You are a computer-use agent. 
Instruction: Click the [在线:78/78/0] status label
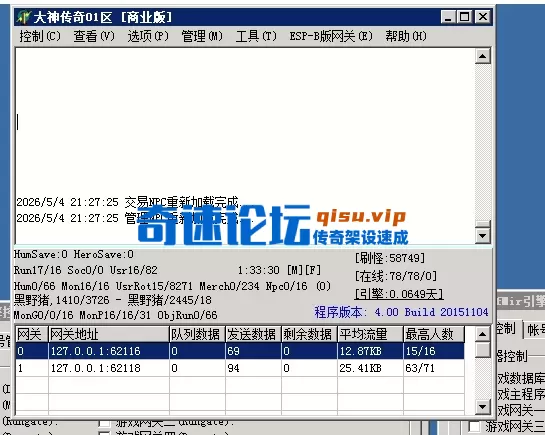click(x=396, y=276)
